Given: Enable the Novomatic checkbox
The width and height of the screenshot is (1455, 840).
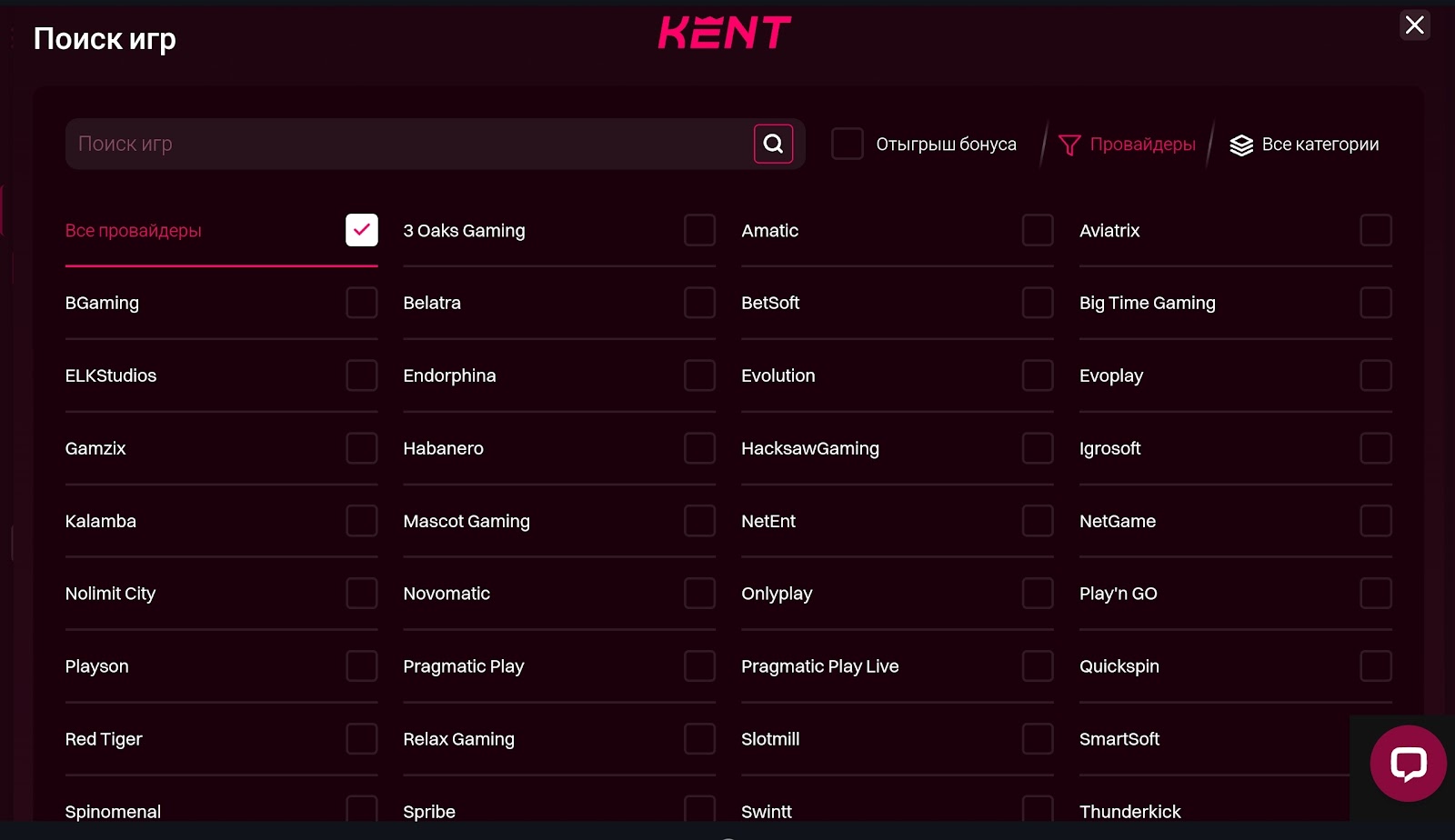Looking at the screenshot, I should coord(699,594).
